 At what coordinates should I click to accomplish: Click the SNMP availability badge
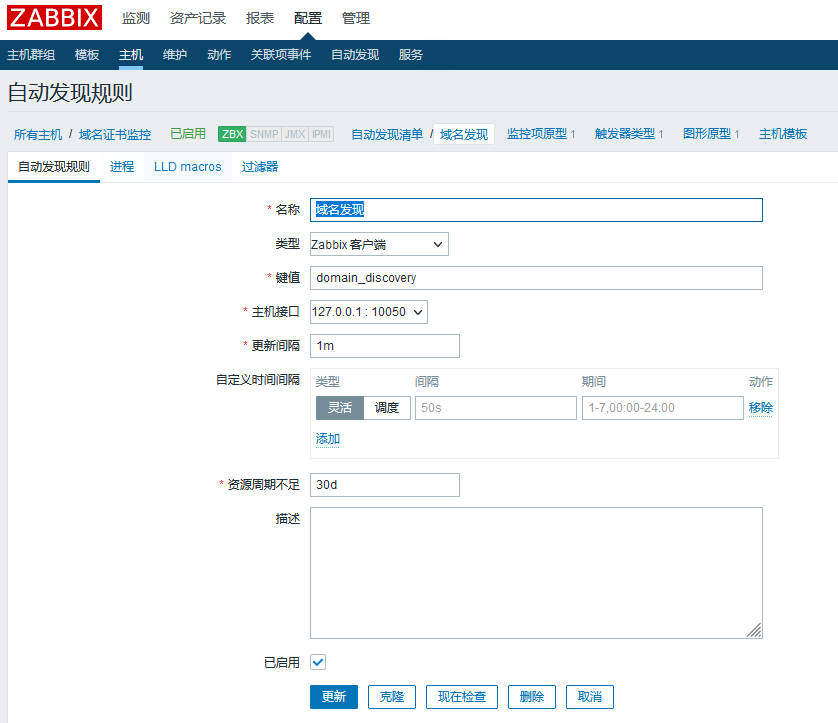coord(264,134)
